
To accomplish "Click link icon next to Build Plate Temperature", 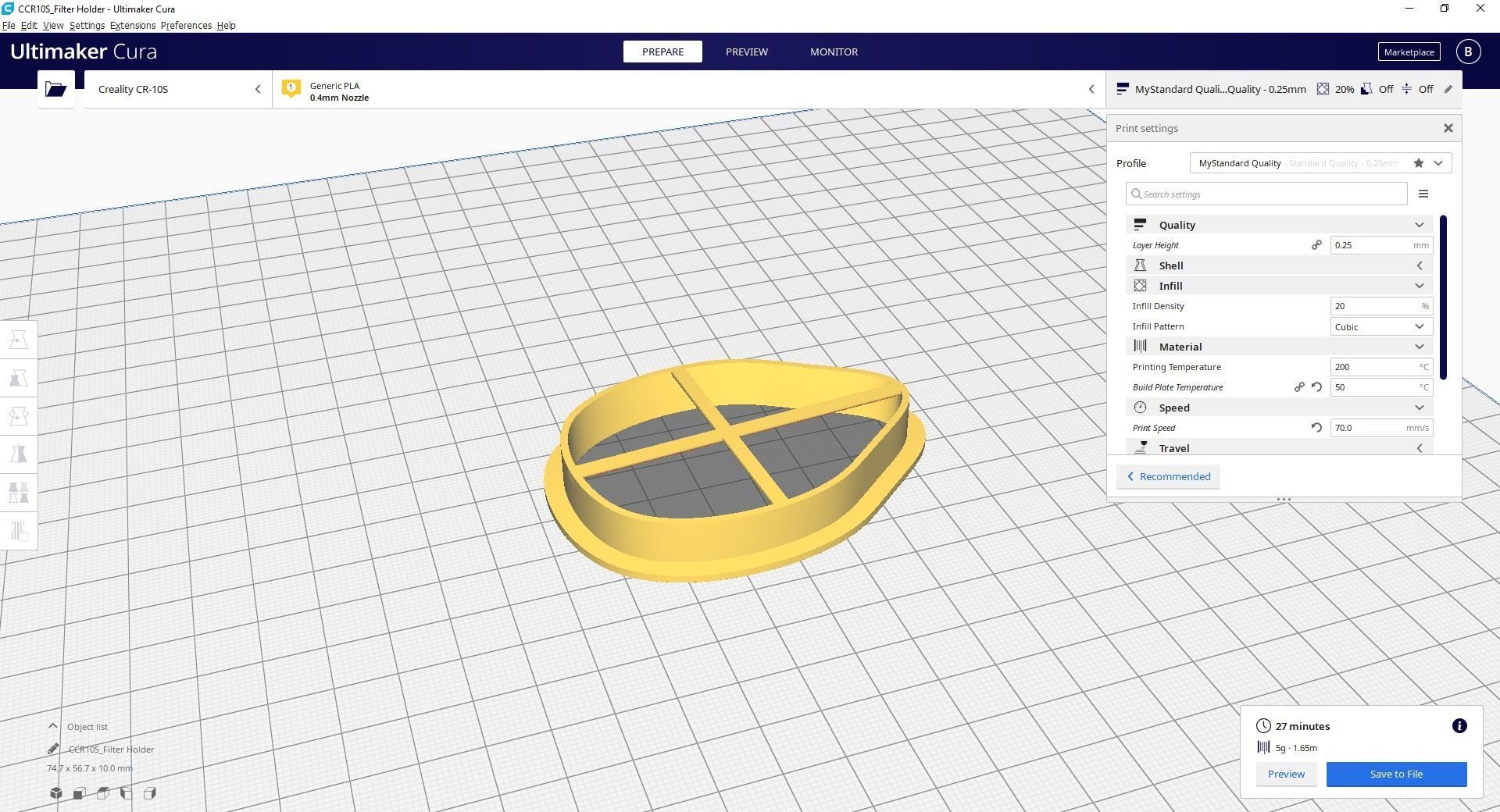I will tap(1299, 387).
